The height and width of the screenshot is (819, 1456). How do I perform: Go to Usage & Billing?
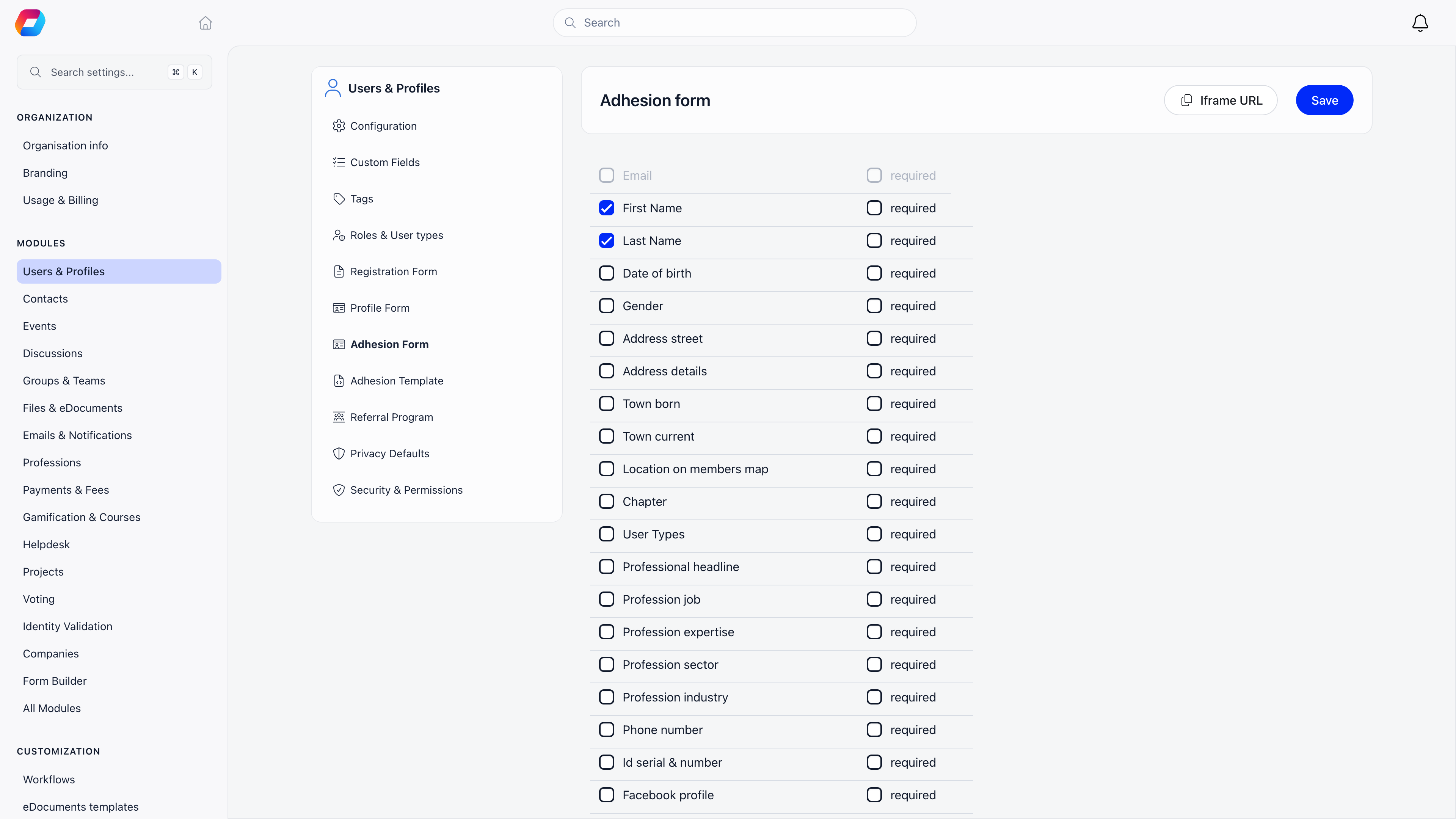tap(61, 200)
